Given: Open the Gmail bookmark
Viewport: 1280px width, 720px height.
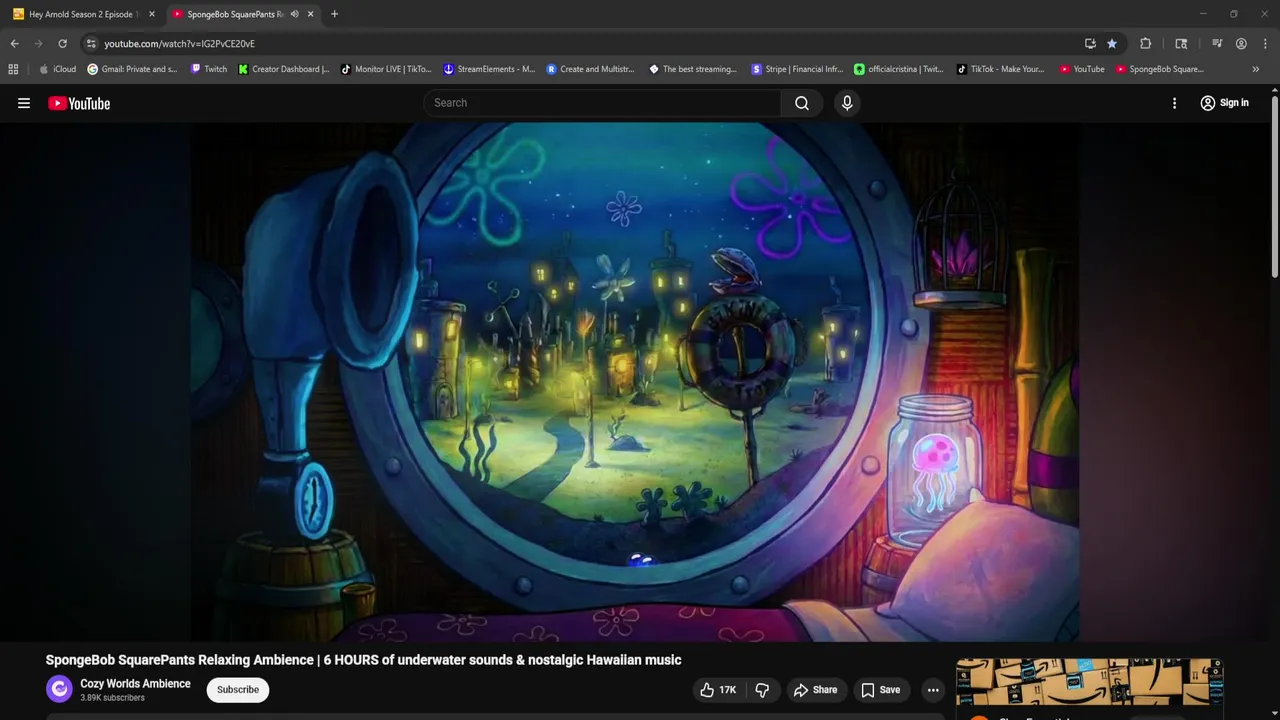Looking at the screenshot, I should pos(132,69).
